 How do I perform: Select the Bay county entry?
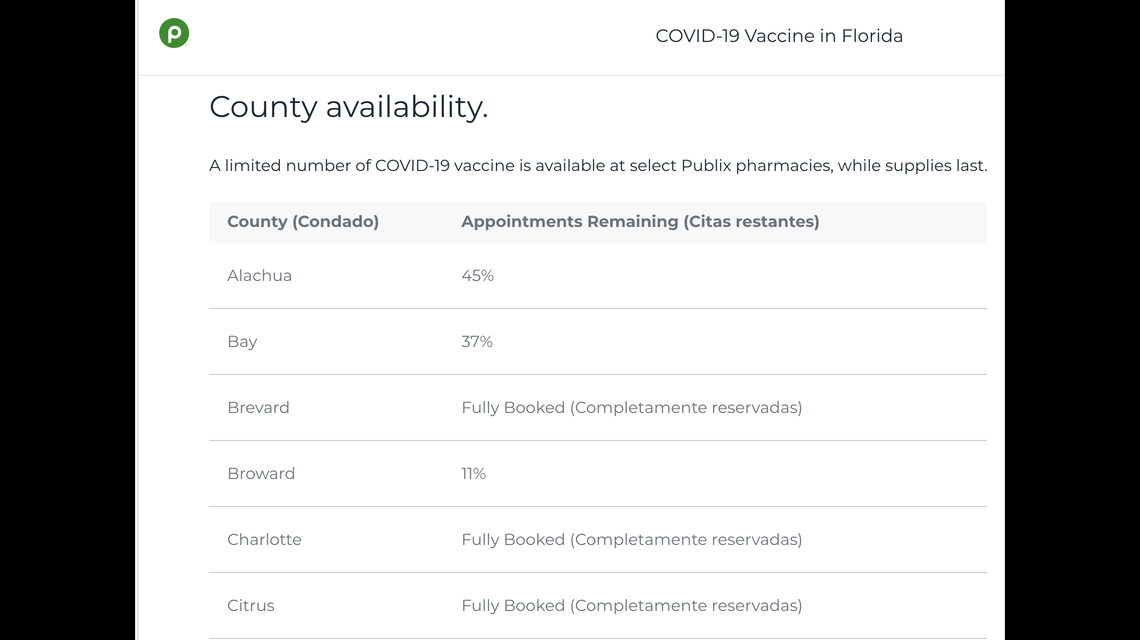point(242,341)
